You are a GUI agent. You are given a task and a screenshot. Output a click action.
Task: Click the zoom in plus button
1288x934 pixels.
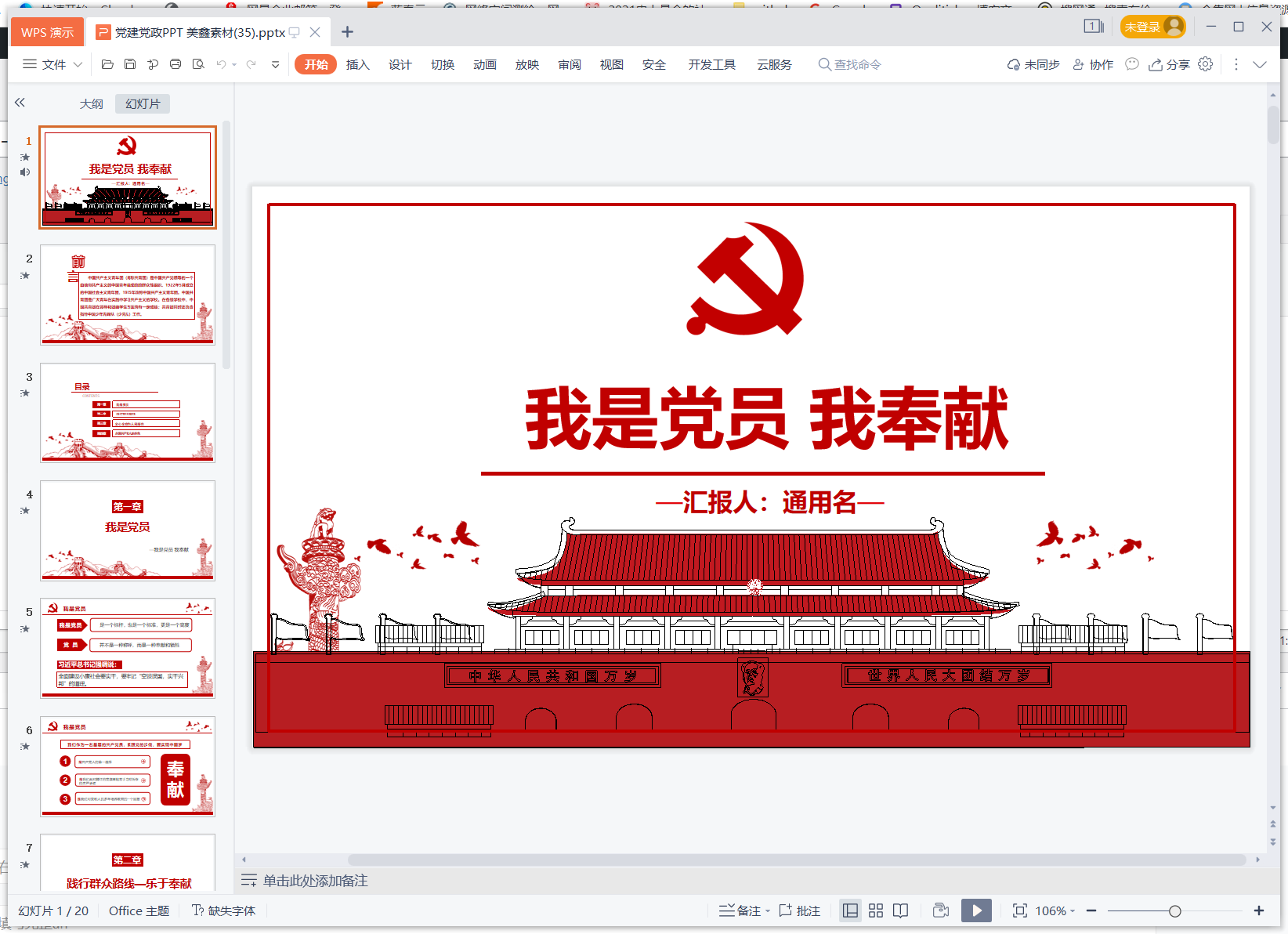(x=1259, y=910)
